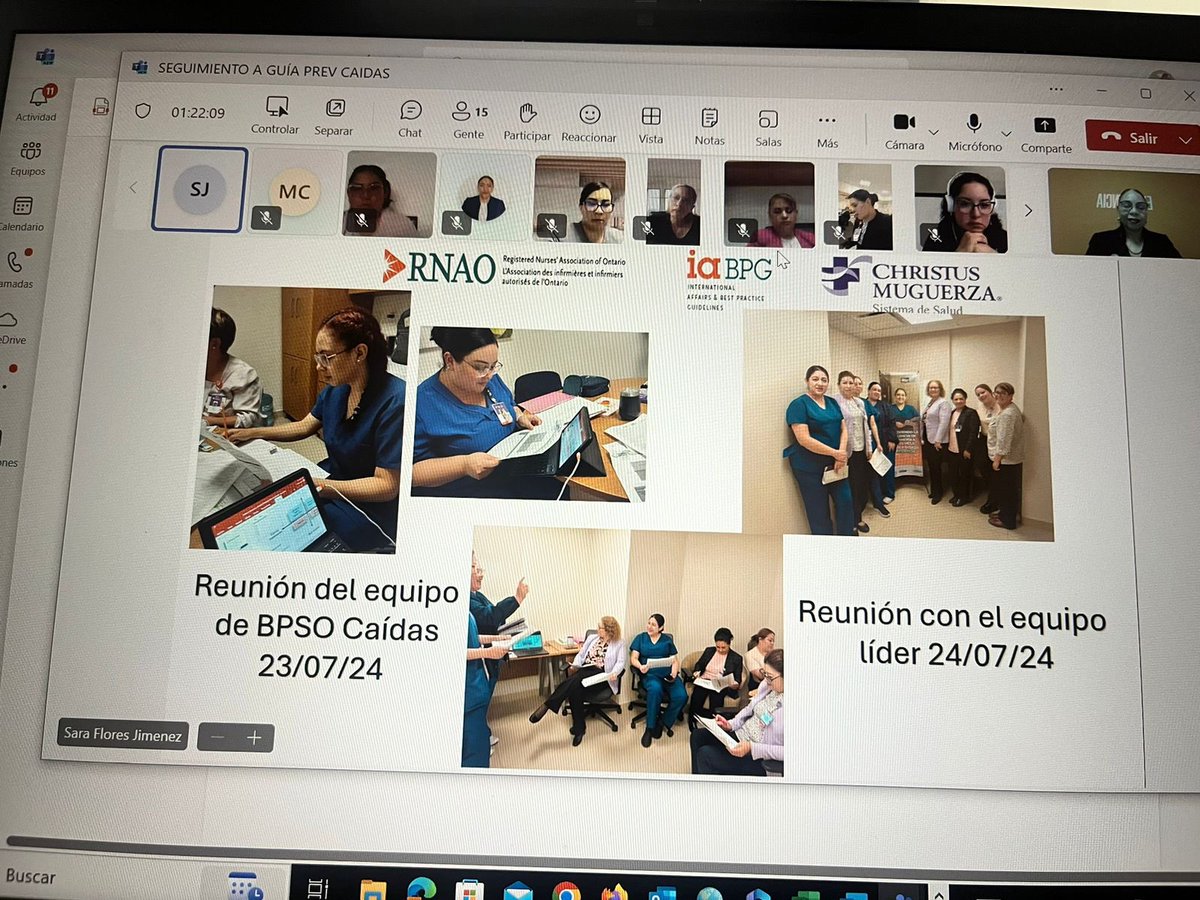Expand the Cámara options chevron

coord(934,131)
